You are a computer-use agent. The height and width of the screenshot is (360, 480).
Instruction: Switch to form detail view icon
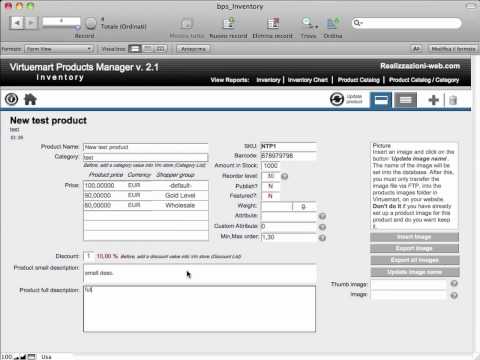click(381, 100)
